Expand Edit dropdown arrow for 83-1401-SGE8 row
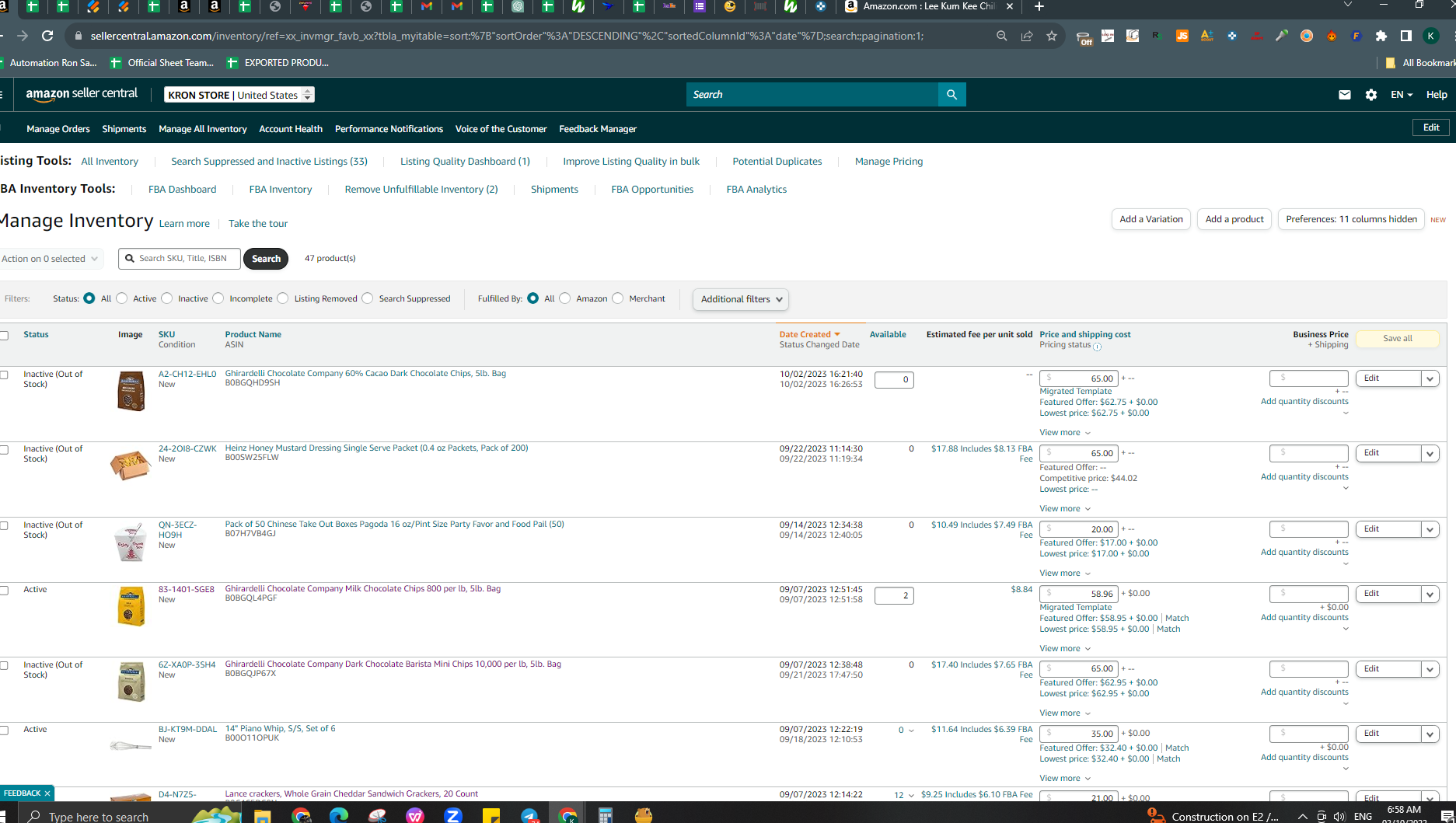The height and width of the screenshot is (823, 1456). click(x=1430, y=595)
